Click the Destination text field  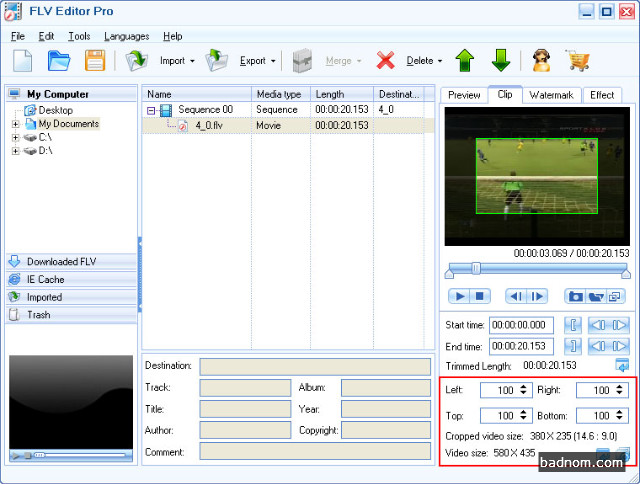click(x=315, y=366)
